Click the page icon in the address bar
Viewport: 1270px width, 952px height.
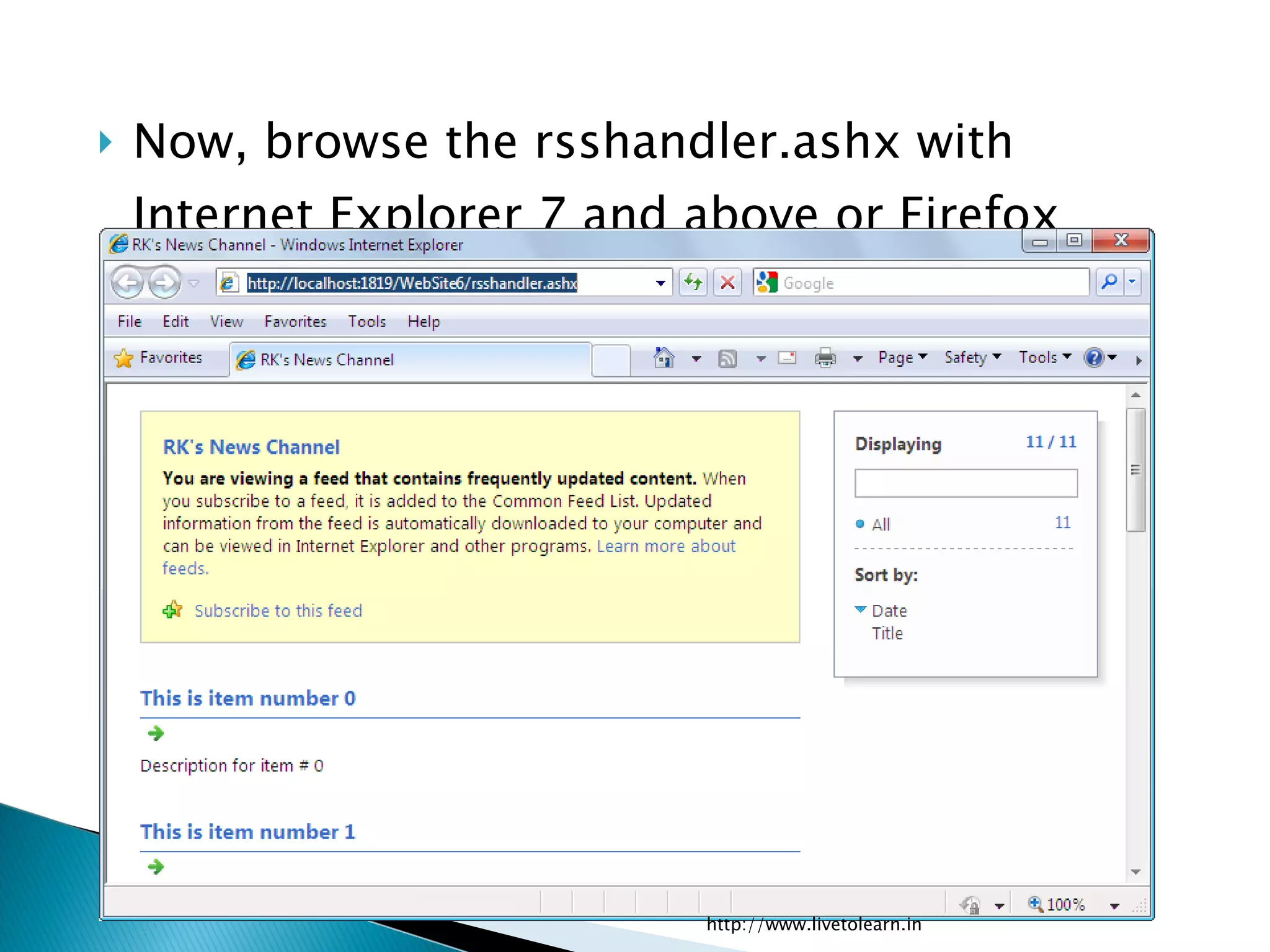point(228,283)
